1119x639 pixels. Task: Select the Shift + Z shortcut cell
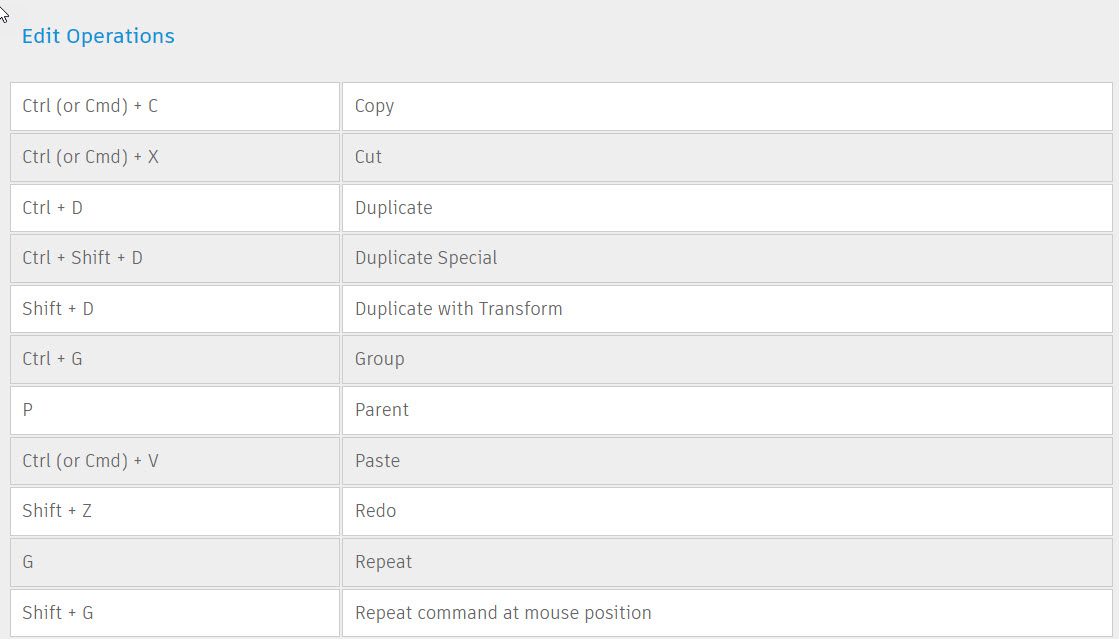click(175, 511)
